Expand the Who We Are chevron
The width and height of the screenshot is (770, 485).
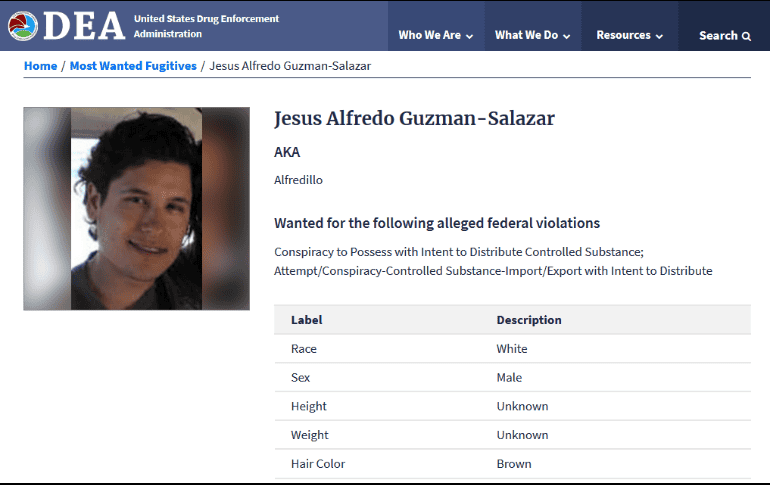pyautogui.click(x=469, y=36)
